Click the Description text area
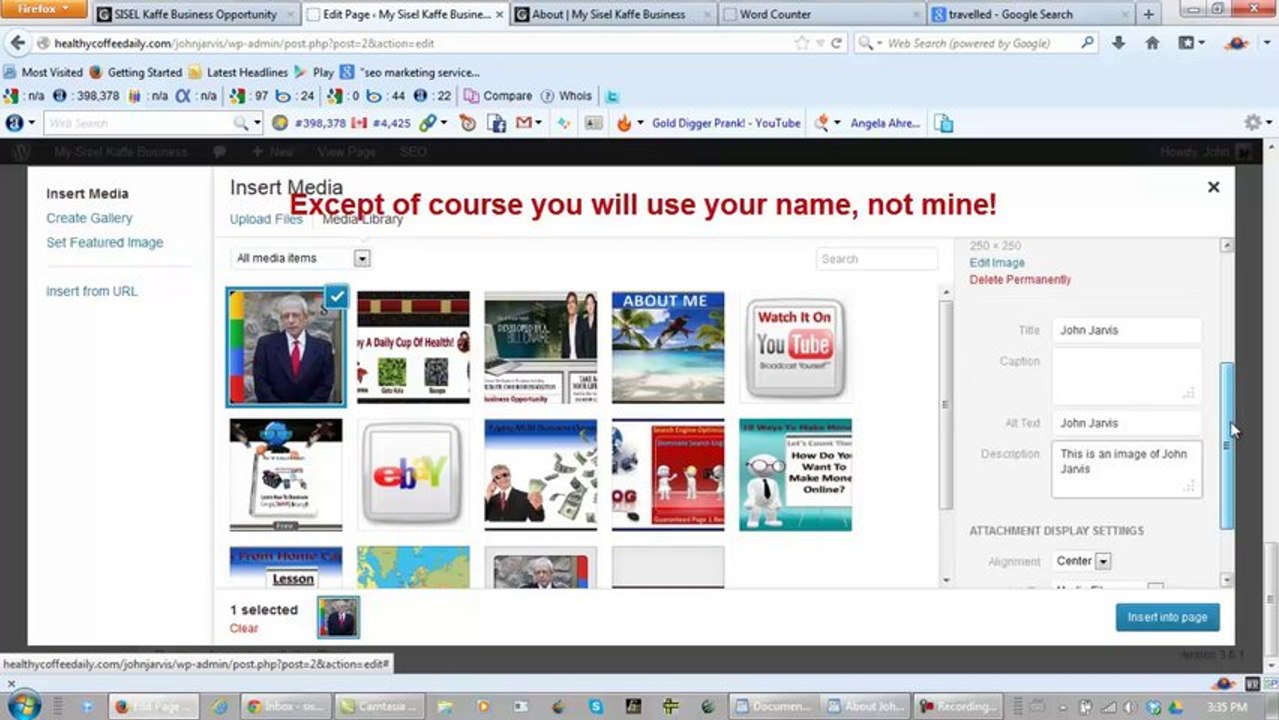This screenshot has height=720, width=1279. (1127, 469)
